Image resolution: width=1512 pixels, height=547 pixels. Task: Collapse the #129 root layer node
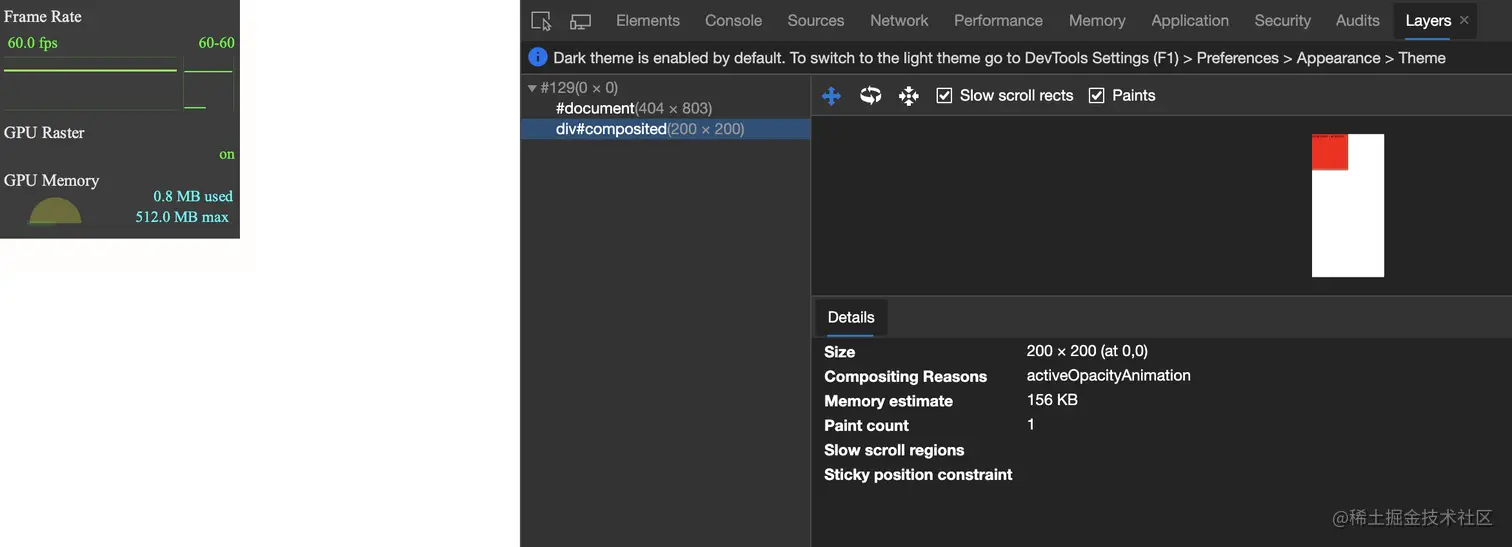(532, 88)
